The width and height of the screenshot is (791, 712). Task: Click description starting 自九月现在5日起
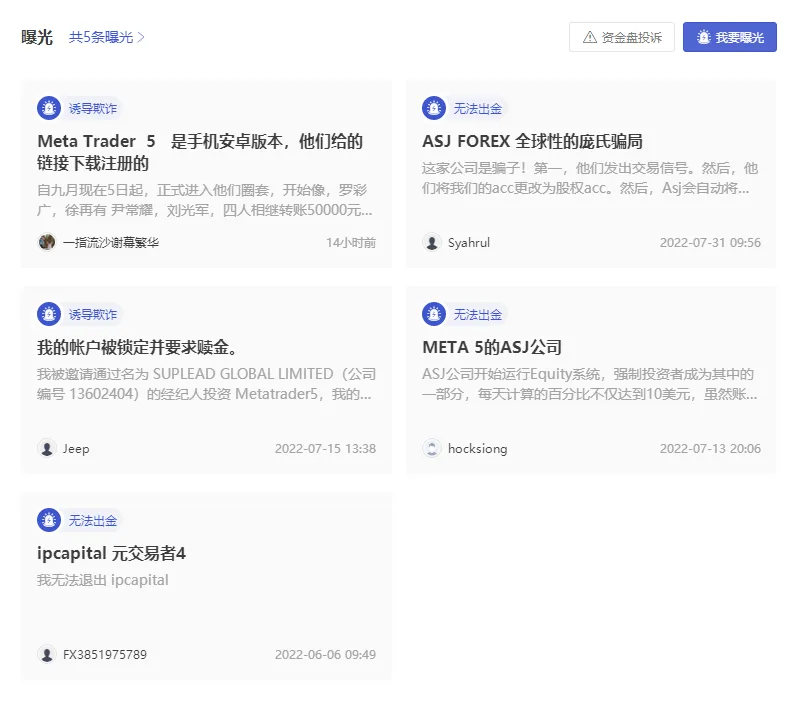coord(205,200)
